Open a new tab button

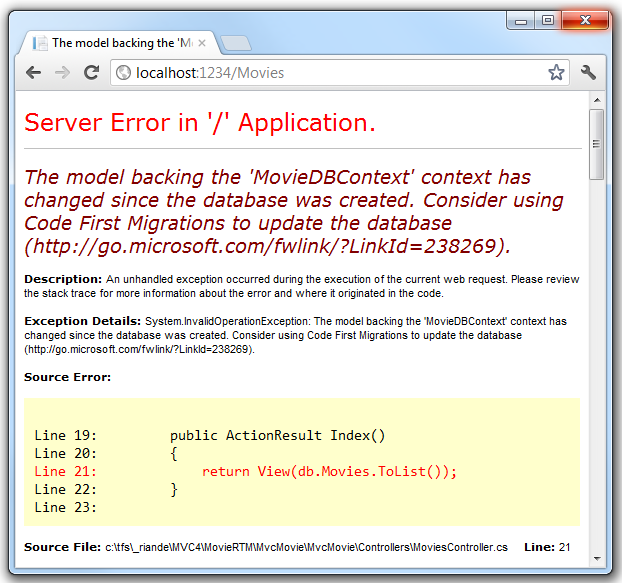(x=236, y=43)
